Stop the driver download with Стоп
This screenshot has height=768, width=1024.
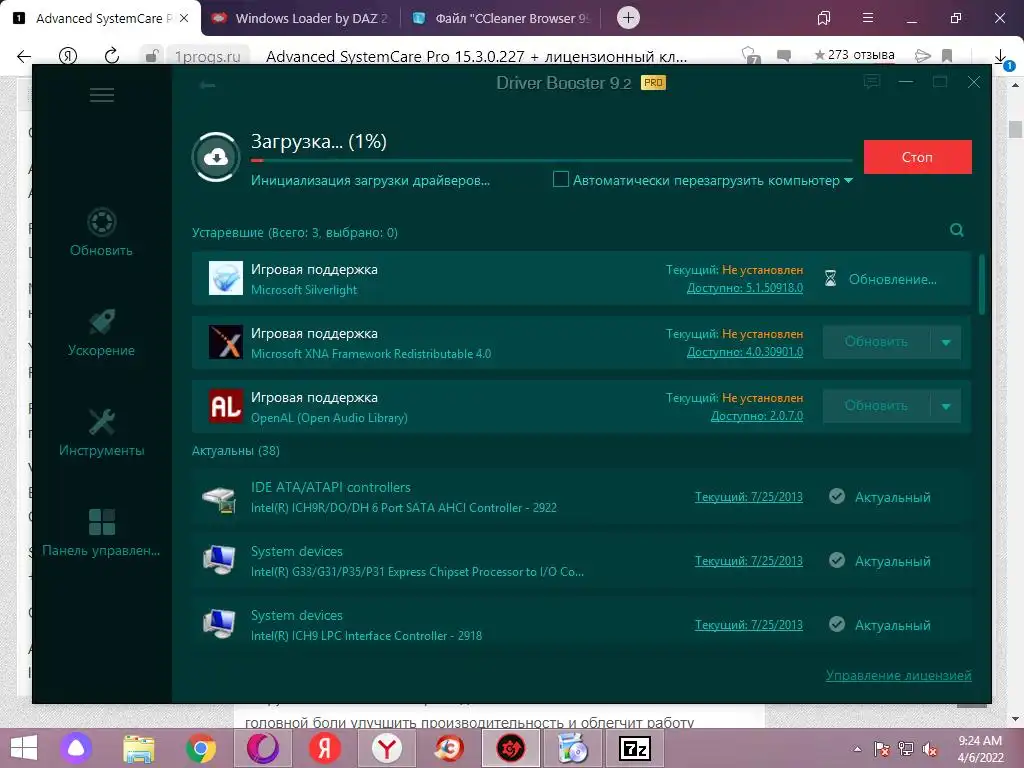tap(918, 157)
